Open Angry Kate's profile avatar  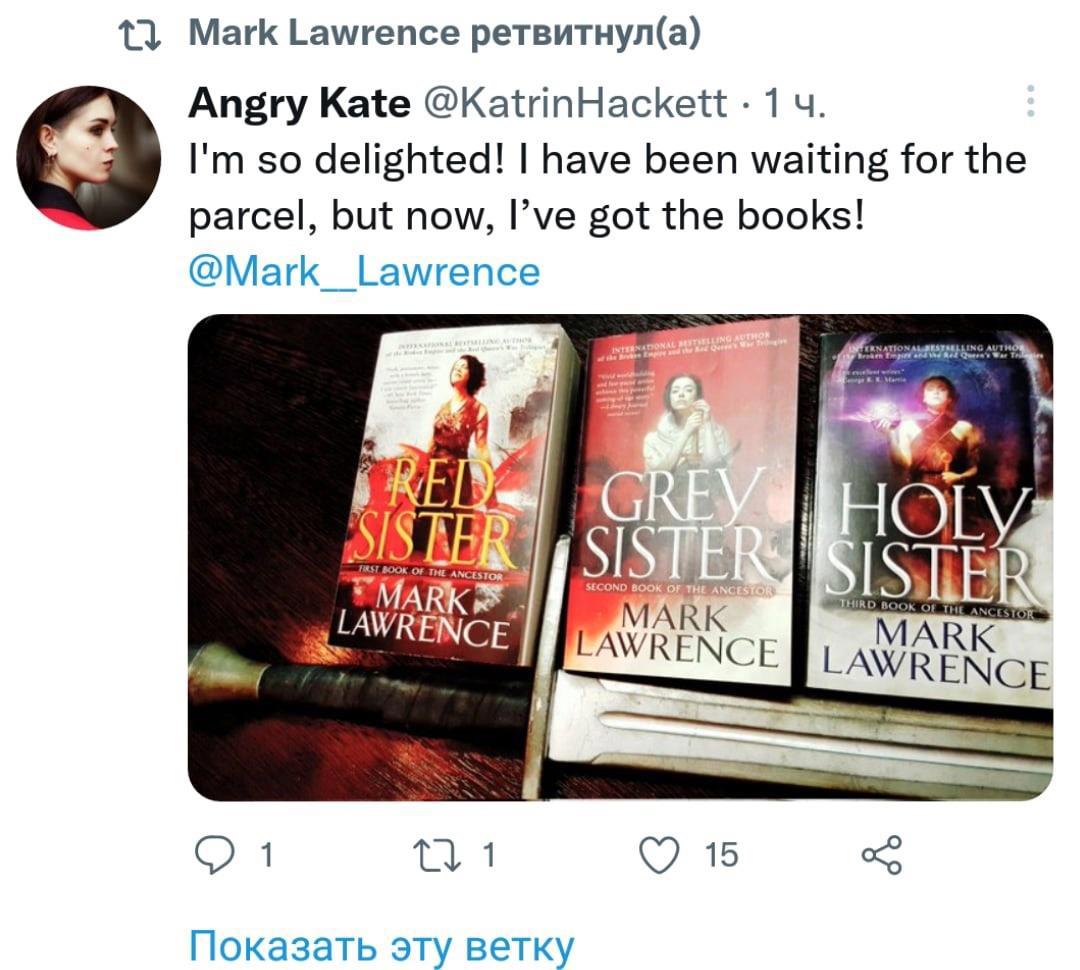88,157
